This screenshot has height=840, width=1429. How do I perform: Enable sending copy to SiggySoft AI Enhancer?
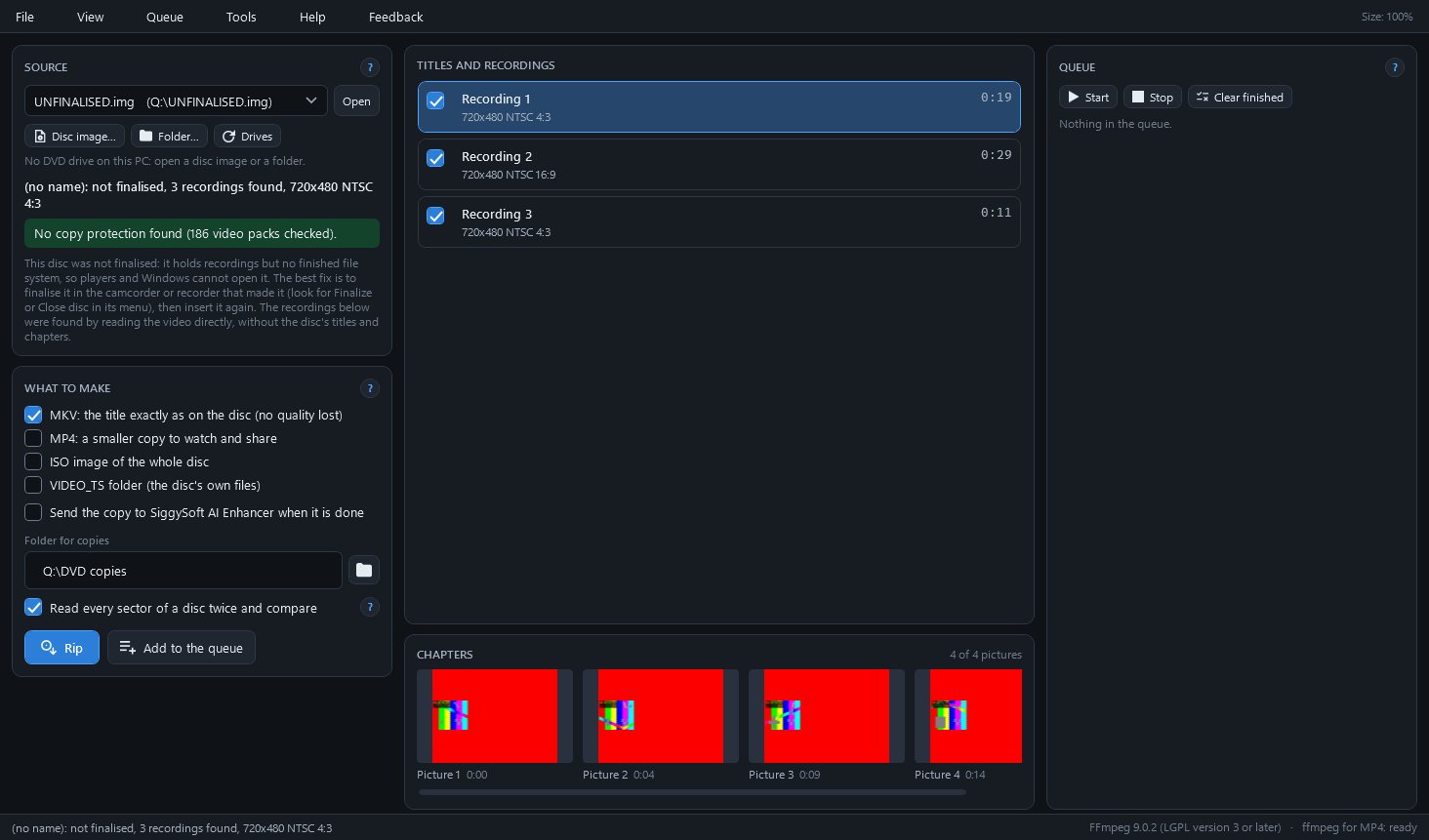coord(33,512)
